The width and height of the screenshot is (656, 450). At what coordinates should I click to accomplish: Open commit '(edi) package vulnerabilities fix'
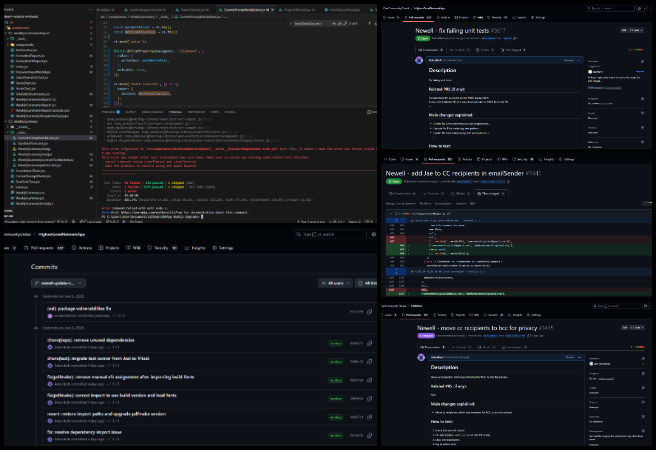[79, 309]
